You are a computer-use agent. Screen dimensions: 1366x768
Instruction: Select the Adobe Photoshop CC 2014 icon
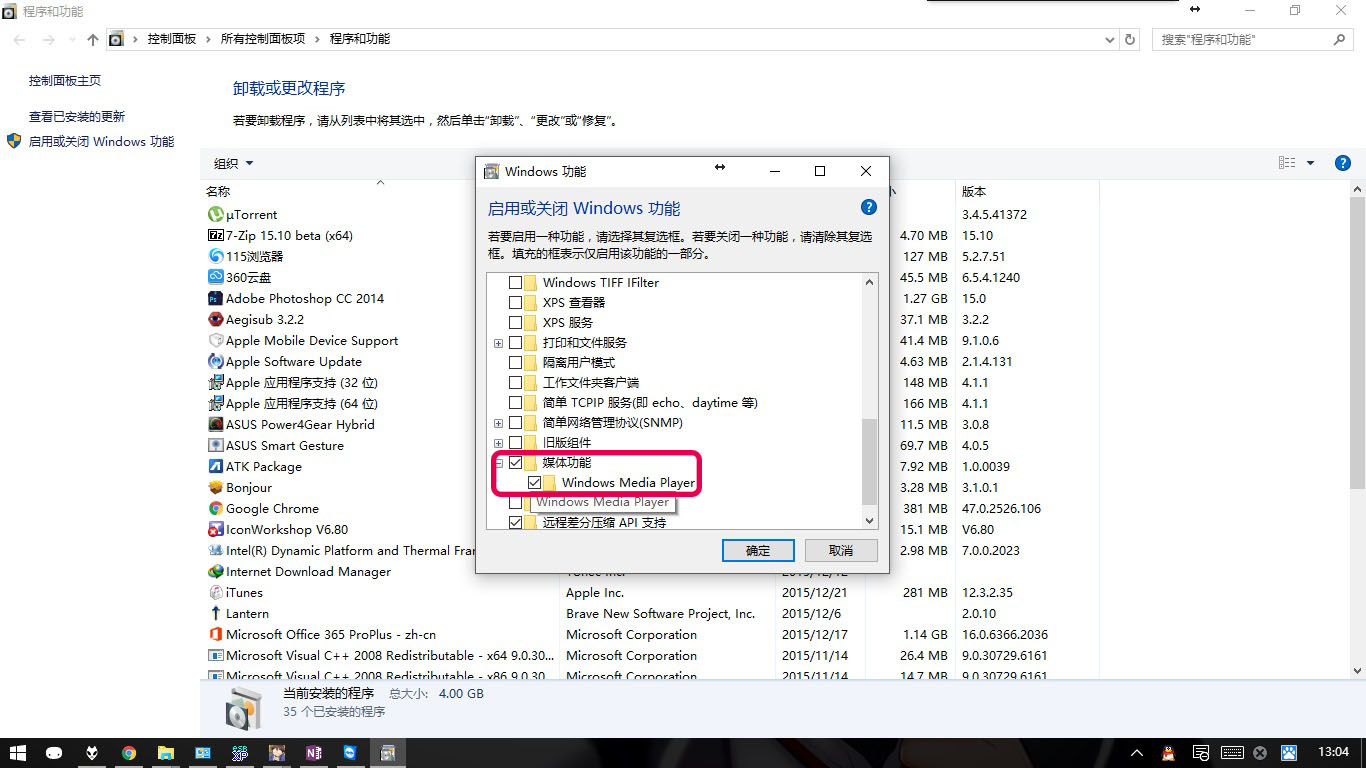[215, 298]
